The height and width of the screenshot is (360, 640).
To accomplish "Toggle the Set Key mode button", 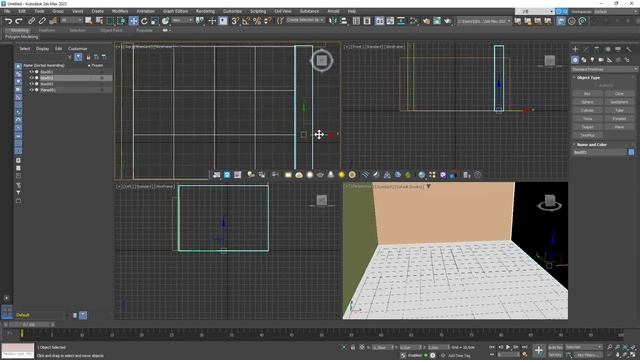I will 555,355.
